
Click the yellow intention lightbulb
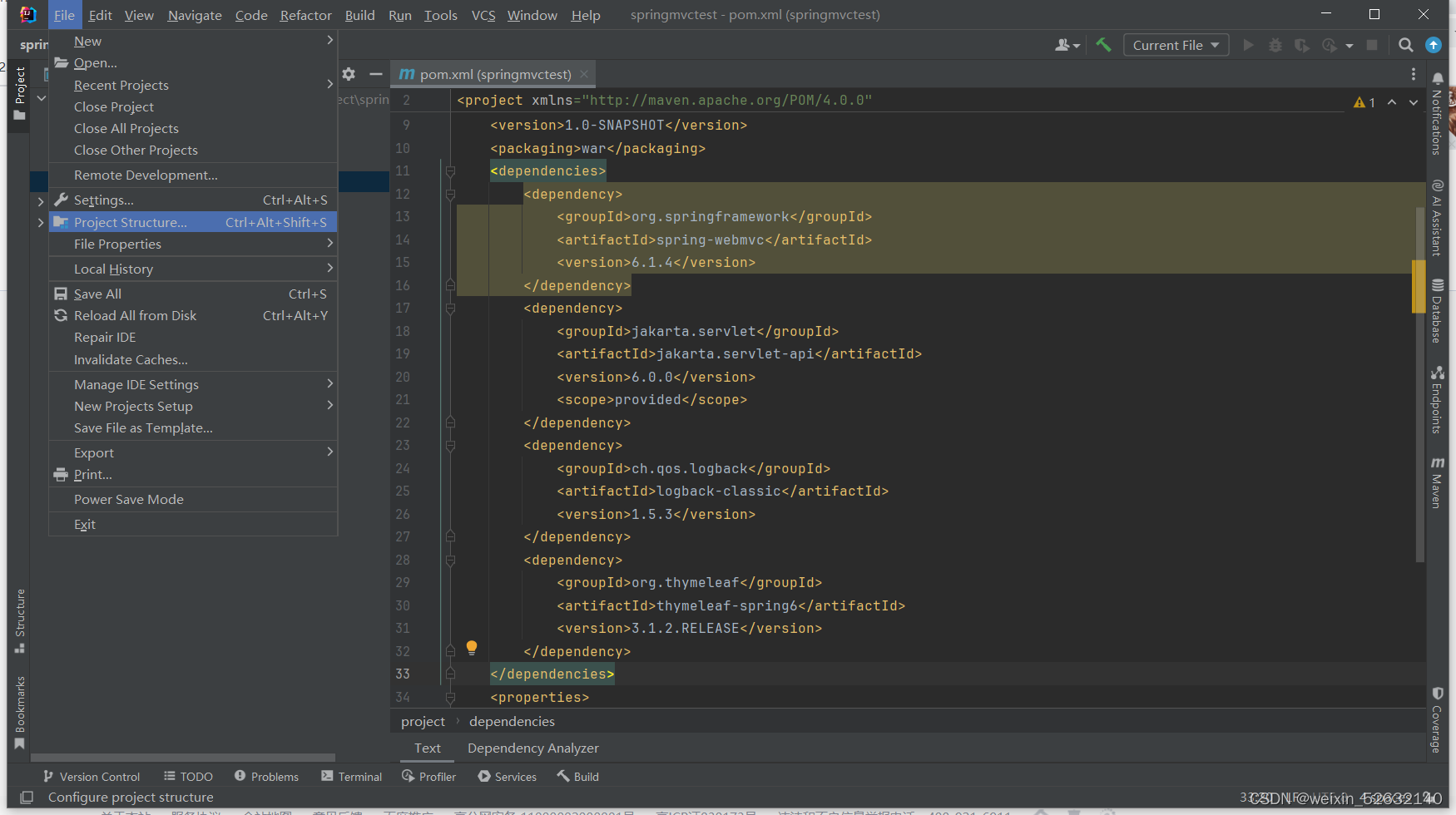(x=472, y=648)
